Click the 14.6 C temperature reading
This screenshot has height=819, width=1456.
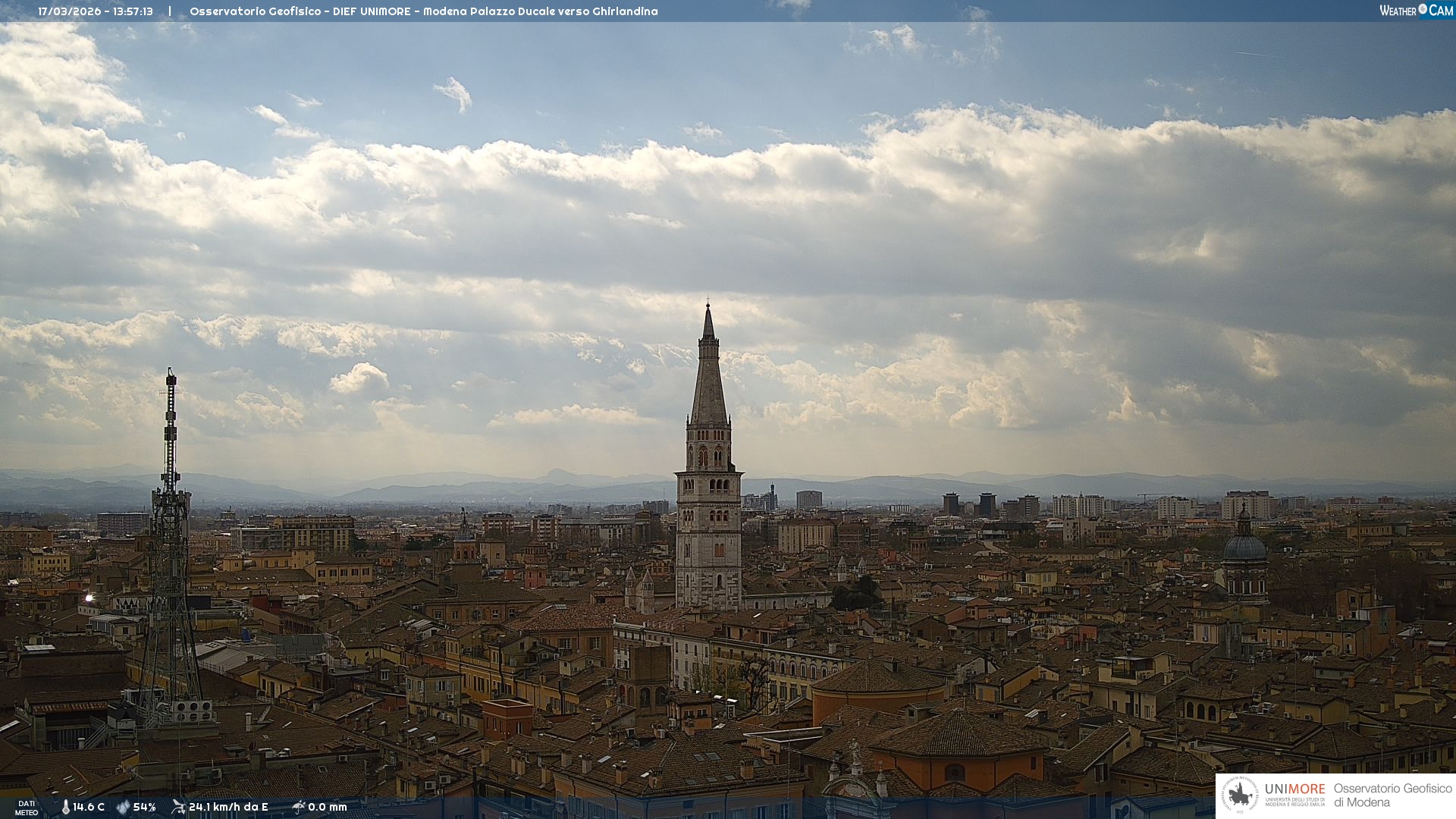tap(89, 807)
